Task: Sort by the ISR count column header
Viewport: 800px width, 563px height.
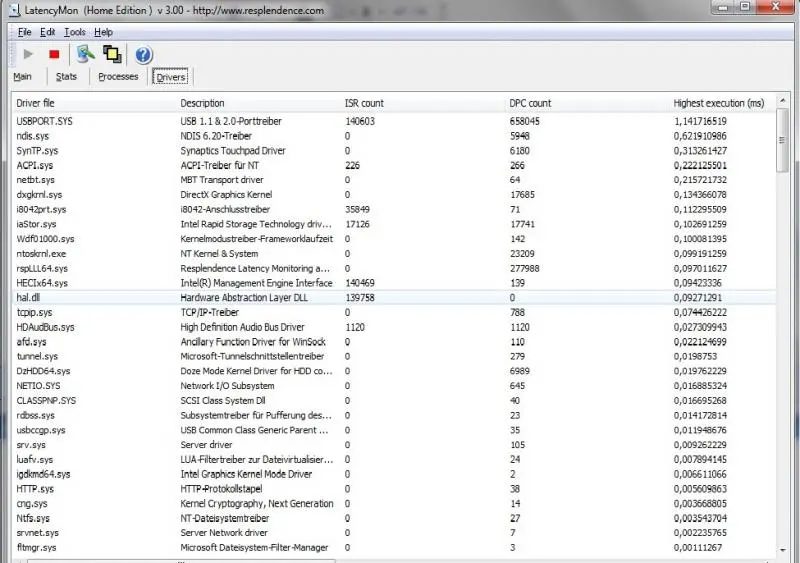Action: click(x=364, y=103)
